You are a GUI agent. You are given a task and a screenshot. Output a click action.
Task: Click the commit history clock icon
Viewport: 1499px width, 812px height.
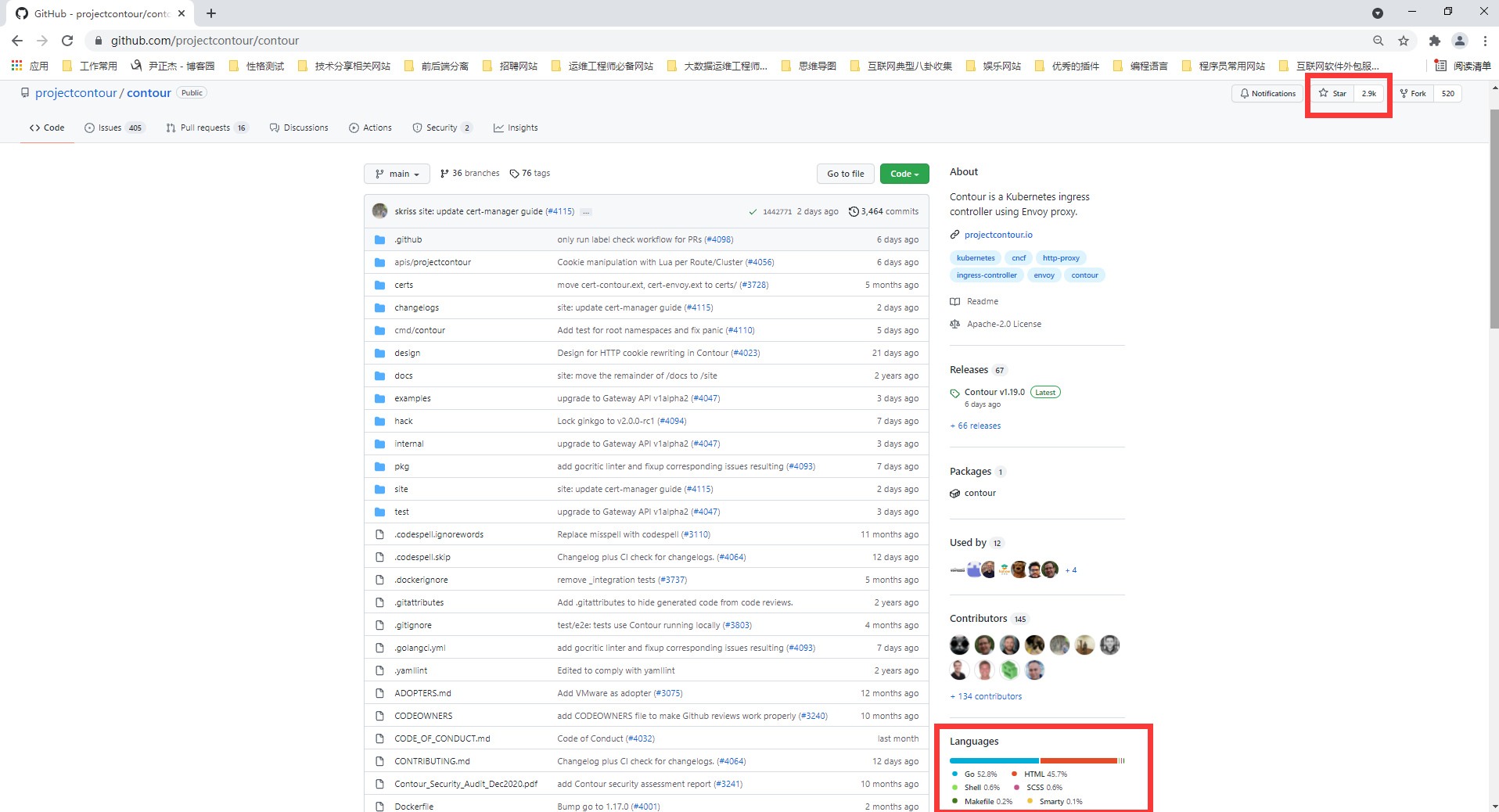point(854,211)
